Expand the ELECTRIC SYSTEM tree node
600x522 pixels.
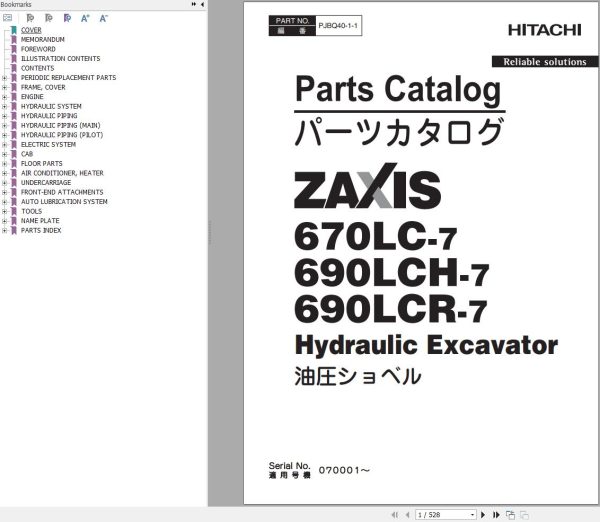pos(5,145)
